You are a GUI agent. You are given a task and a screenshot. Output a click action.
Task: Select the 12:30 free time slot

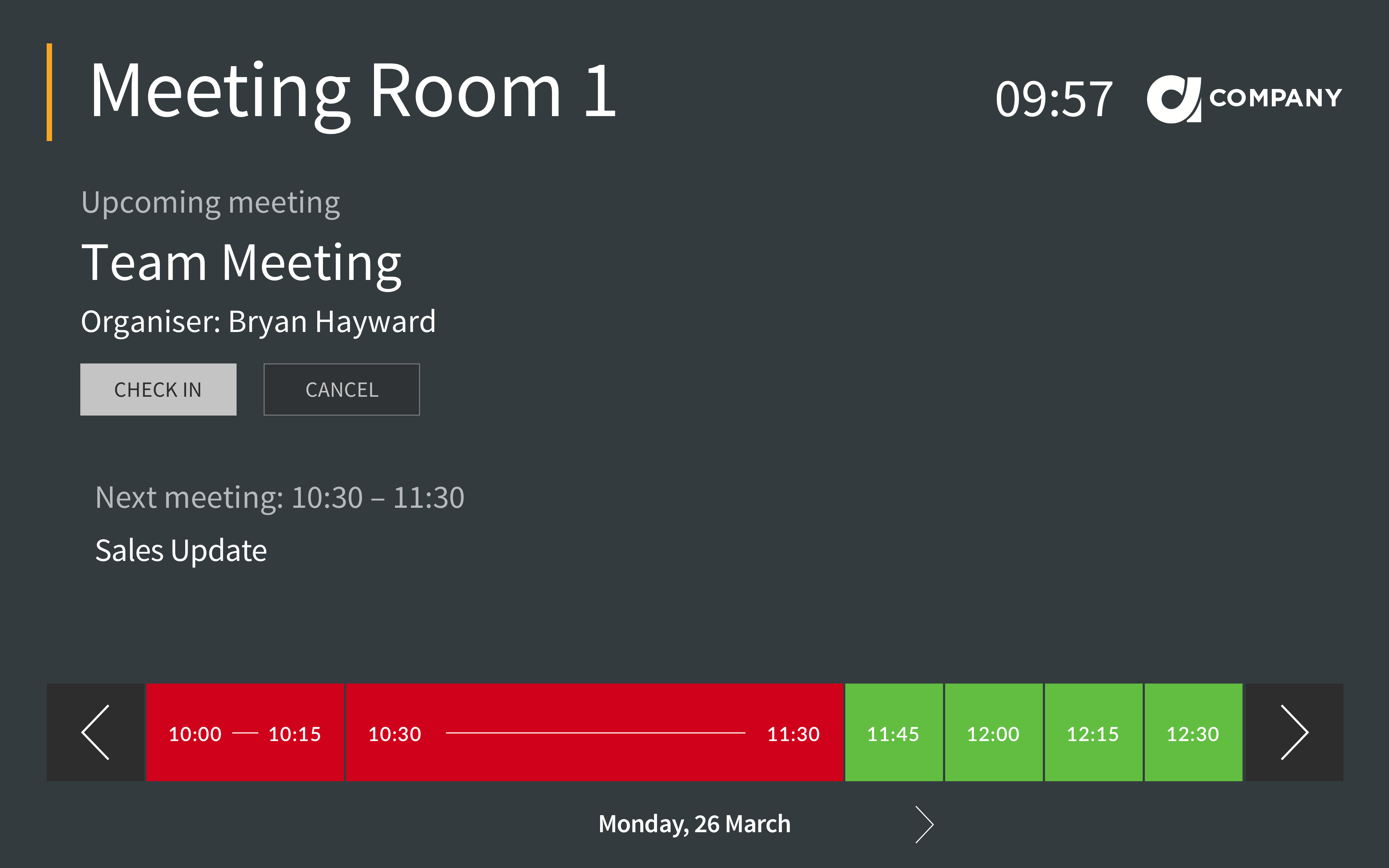[1193, 732]
